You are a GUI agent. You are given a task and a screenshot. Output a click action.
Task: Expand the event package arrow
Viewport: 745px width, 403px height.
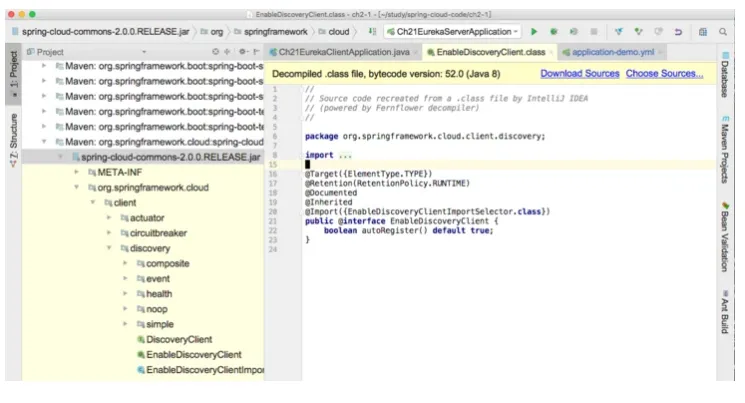125,278
